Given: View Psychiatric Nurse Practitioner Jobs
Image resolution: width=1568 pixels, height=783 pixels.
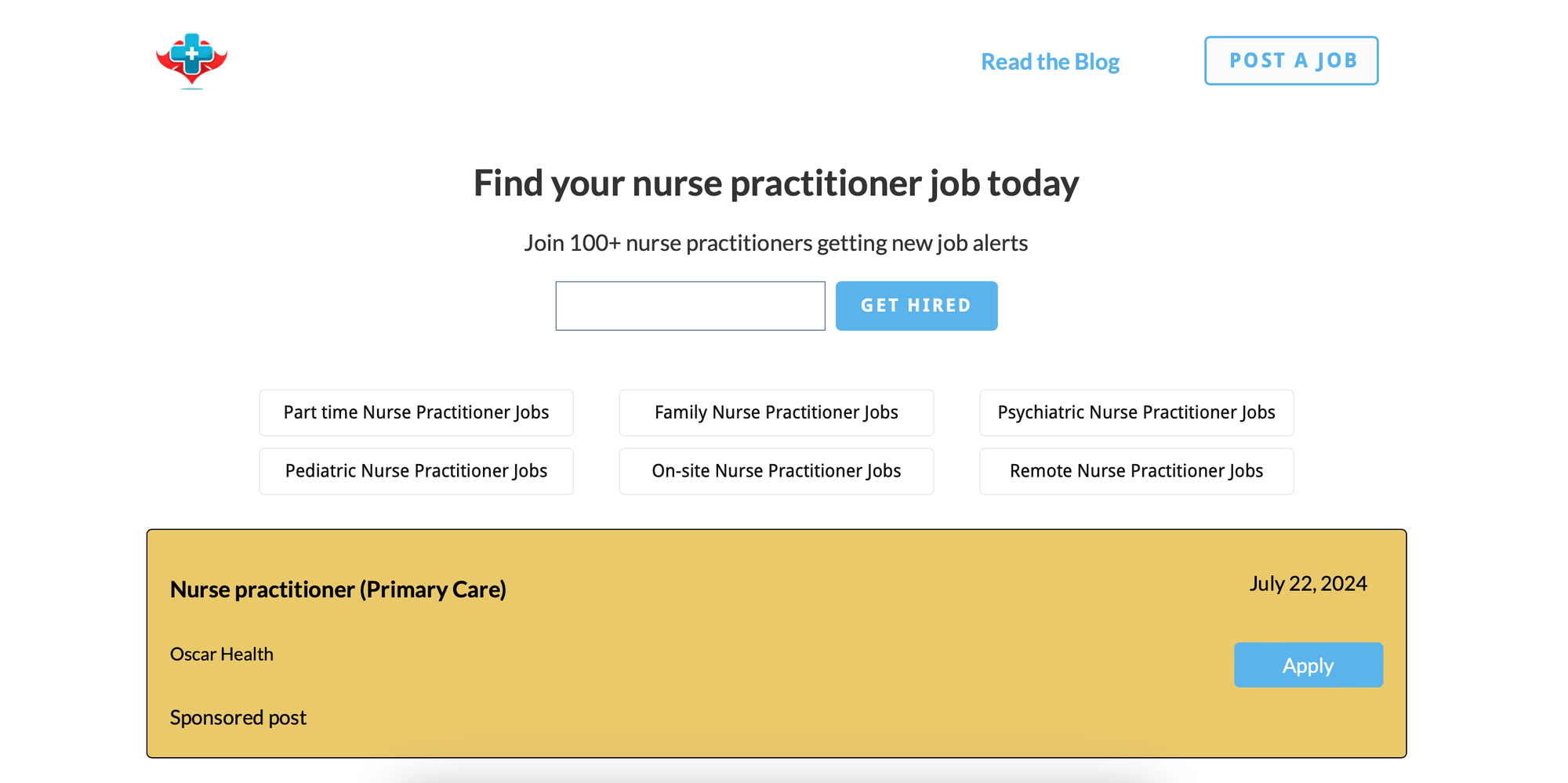Looking at the screenshot, I should point(1136,412).
